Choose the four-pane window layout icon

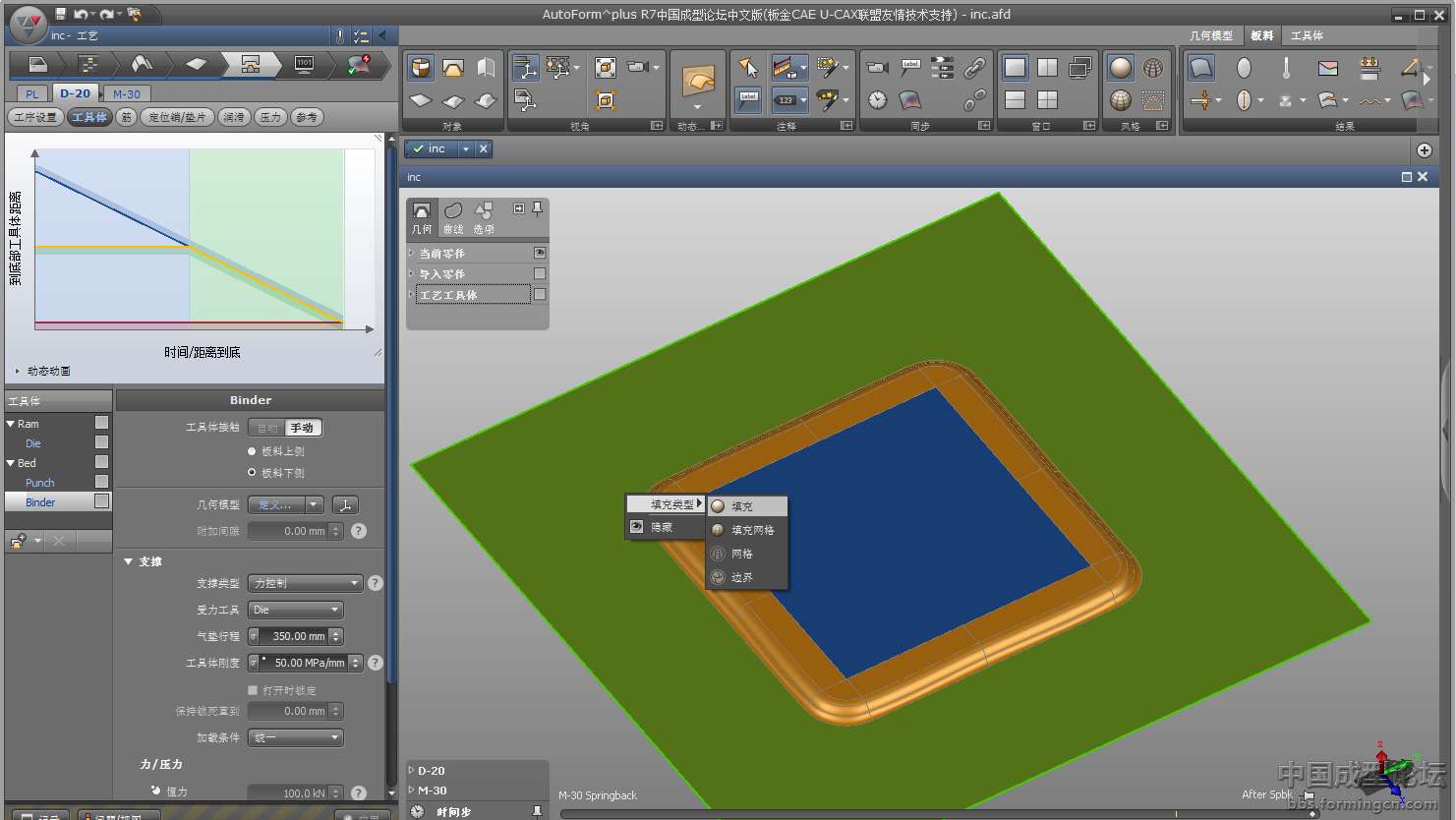tap(1048, 100)
